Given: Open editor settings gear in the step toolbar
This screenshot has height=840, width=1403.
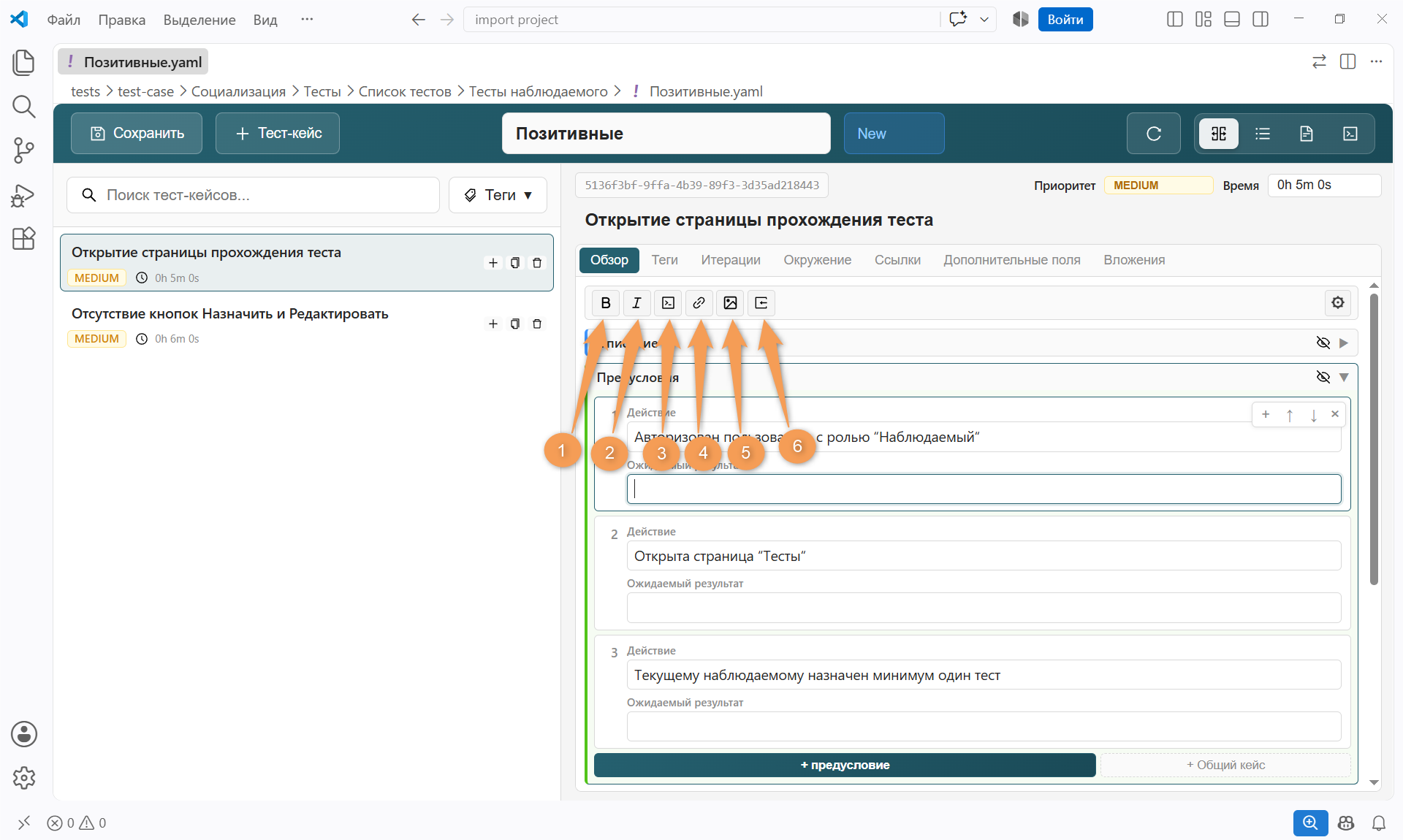Looking at the screenshot, I should (1337, 302).
